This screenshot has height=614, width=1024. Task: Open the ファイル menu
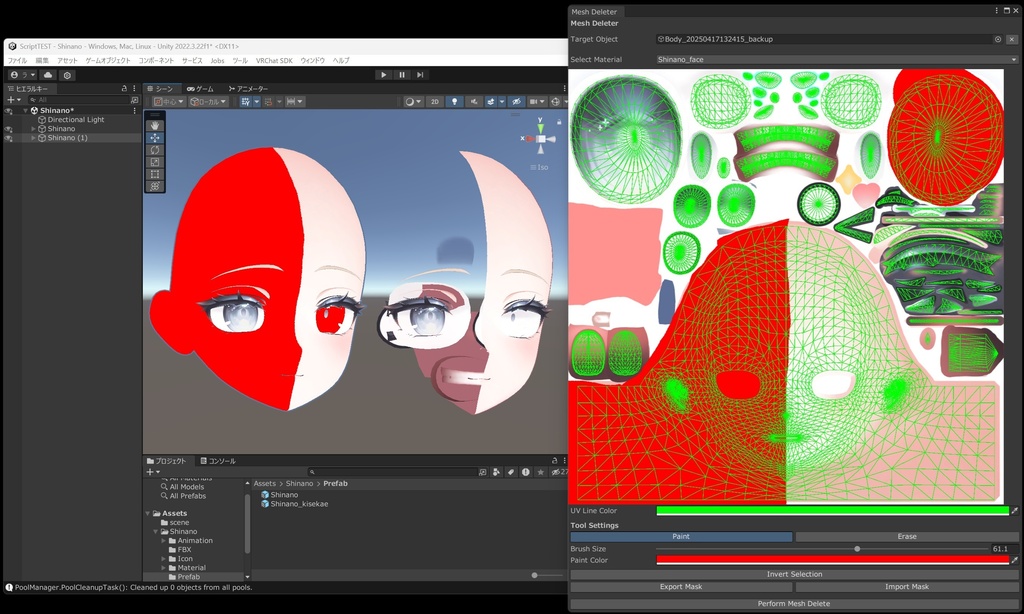(x=18, y=60)
